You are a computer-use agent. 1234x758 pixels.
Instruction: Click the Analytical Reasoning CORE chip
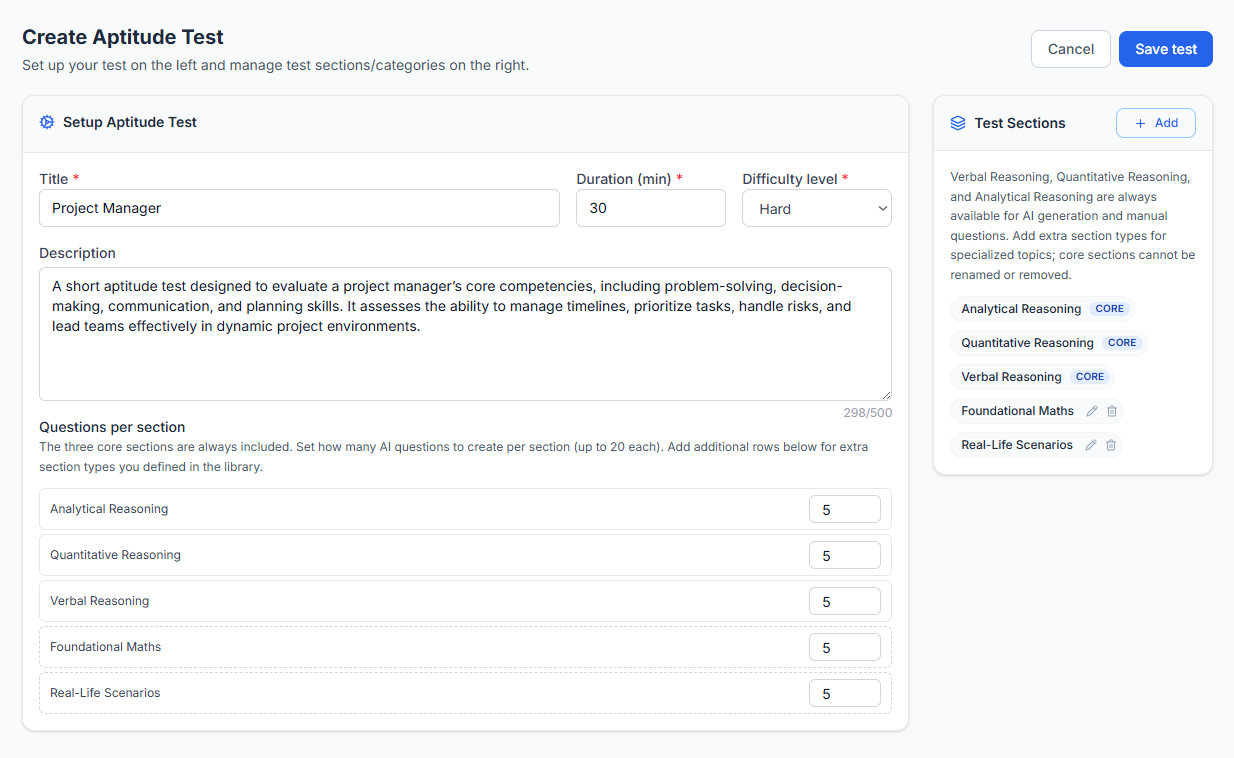point(1043,309)
